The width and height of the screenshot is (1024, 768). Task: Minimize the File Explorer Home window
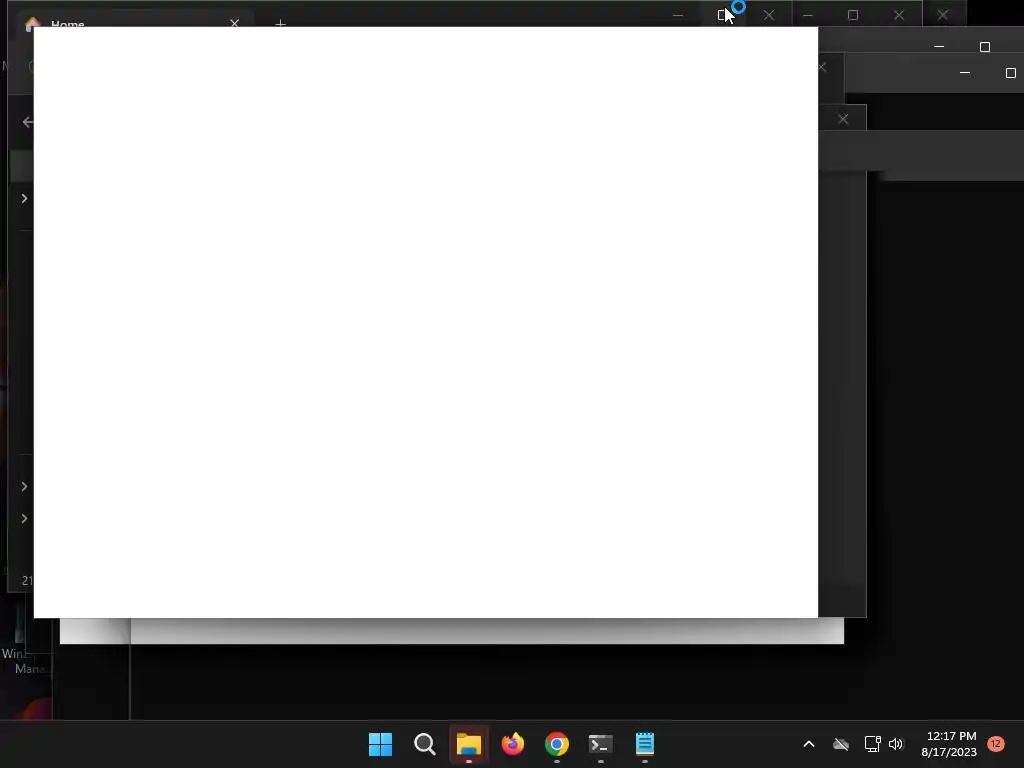678,15
